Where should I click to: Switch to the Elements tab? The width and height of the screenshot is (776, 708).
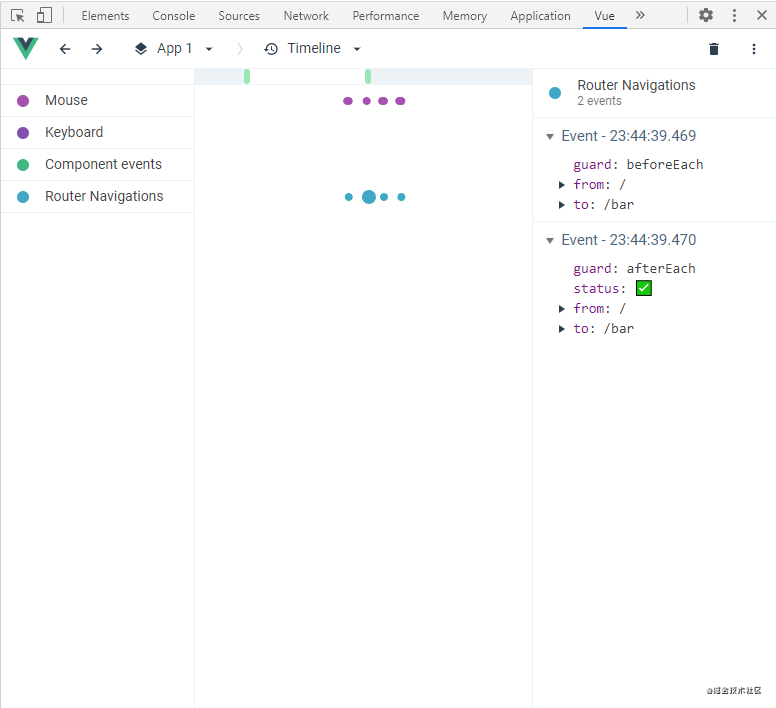tap(105, 16)
